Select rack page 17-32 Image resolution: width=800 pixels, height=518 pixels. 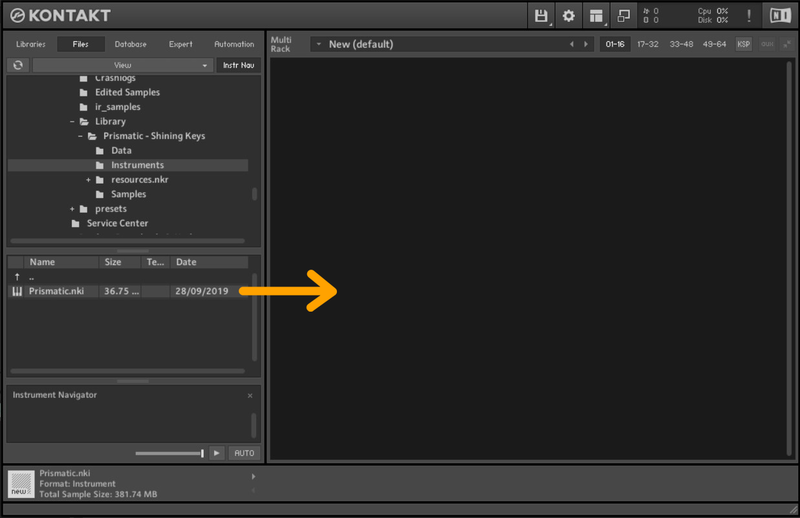pyautogui.click(x=648, y=44)
